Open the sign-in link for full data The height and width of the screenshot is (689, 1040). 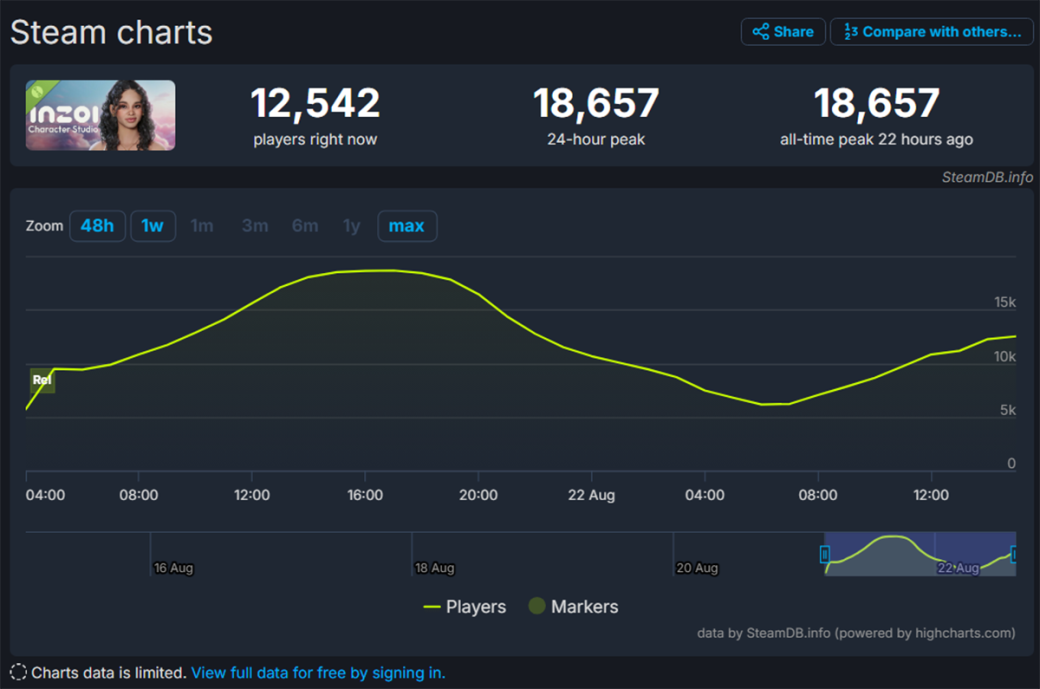(318, 673)
